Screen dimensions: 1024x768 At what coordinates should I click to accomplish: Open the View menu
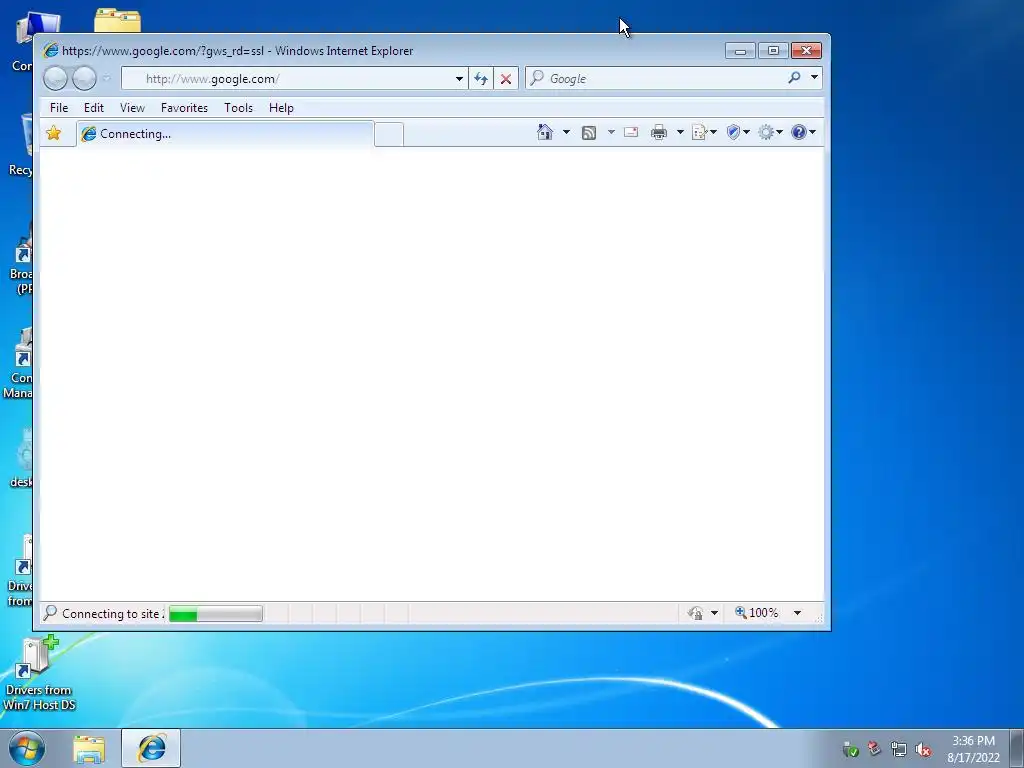point(132,108)
